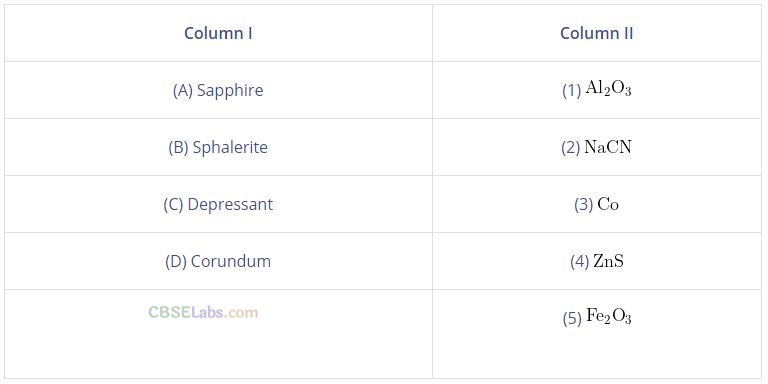Click the Al2O3 chemical formula
Image resolution: width=768 pixels, height=384 pixels.
coord(608,89)
